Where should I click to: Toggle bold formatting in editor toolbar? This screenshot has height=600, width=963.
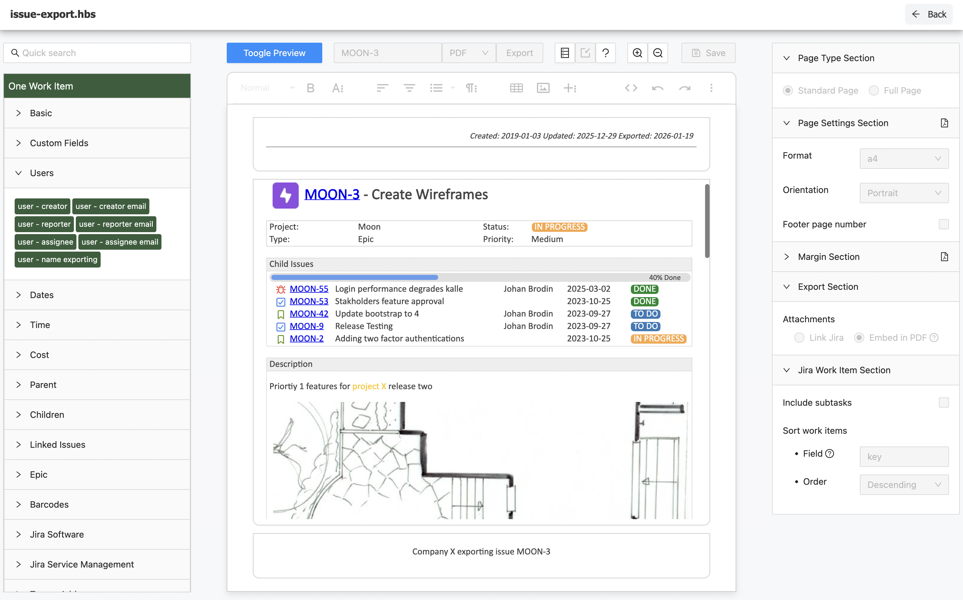311,88
